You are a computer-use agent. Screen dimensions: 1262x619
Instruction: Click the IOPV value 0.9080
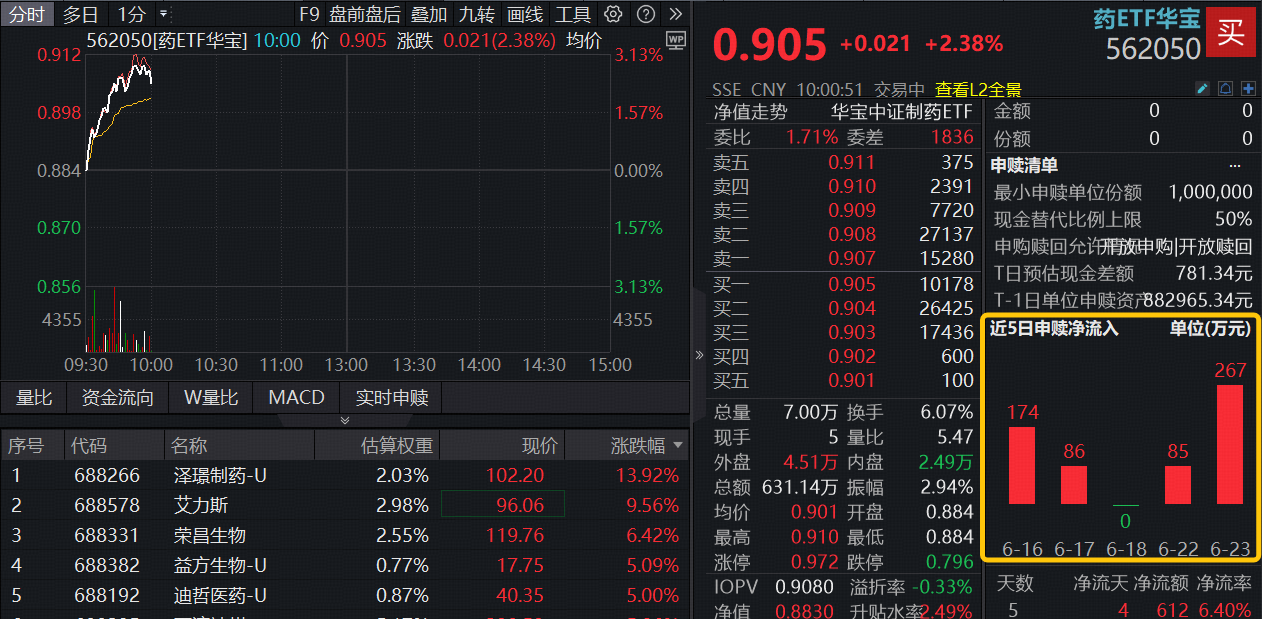805,587
